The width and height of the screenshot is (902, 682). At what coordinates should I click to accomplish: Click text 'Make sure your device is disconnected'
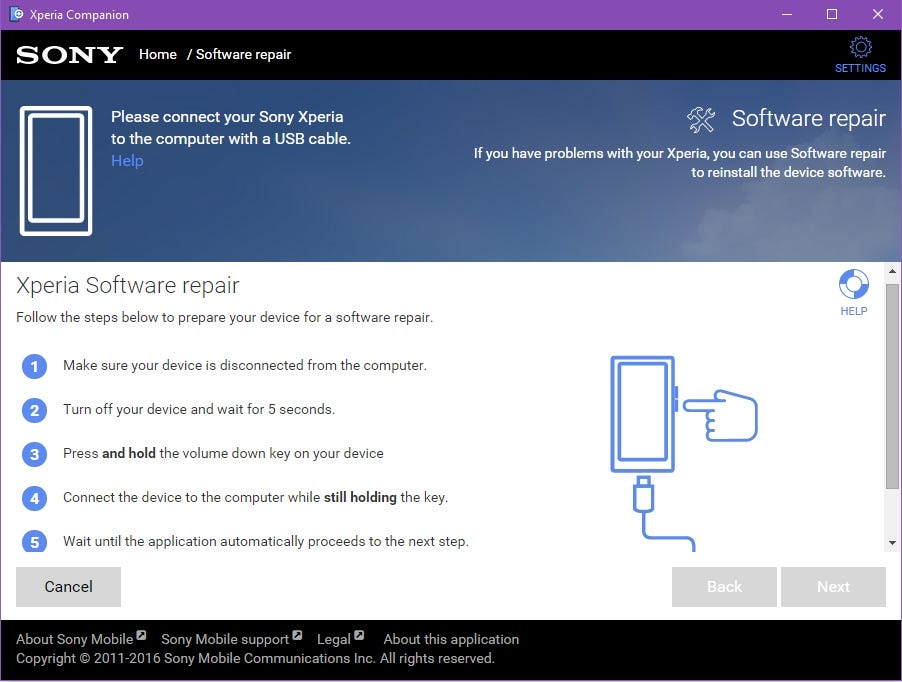coord(245,366)
